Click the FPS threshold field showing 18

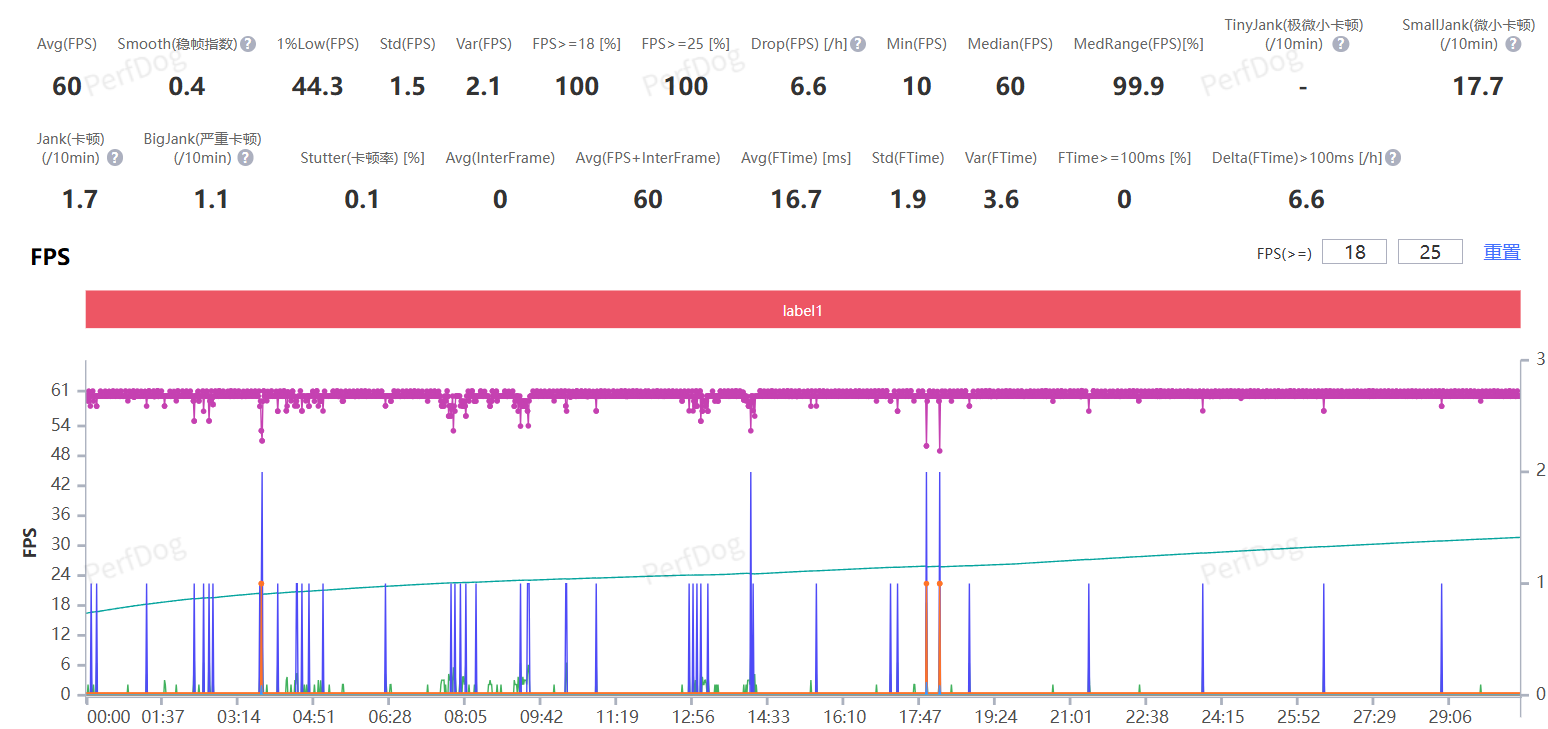(1354, 252)
